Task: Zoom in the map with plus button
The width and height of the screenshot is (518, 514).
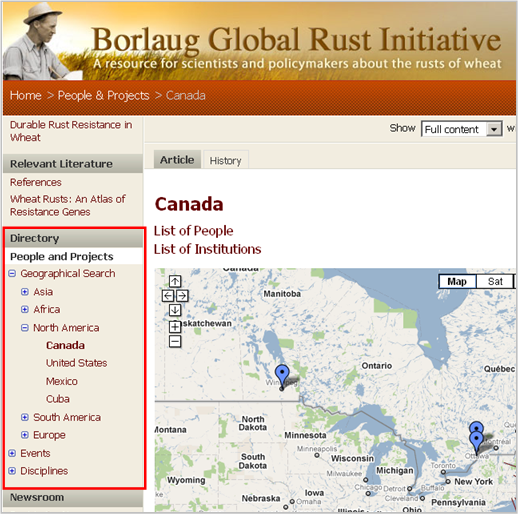Action: 175,327
